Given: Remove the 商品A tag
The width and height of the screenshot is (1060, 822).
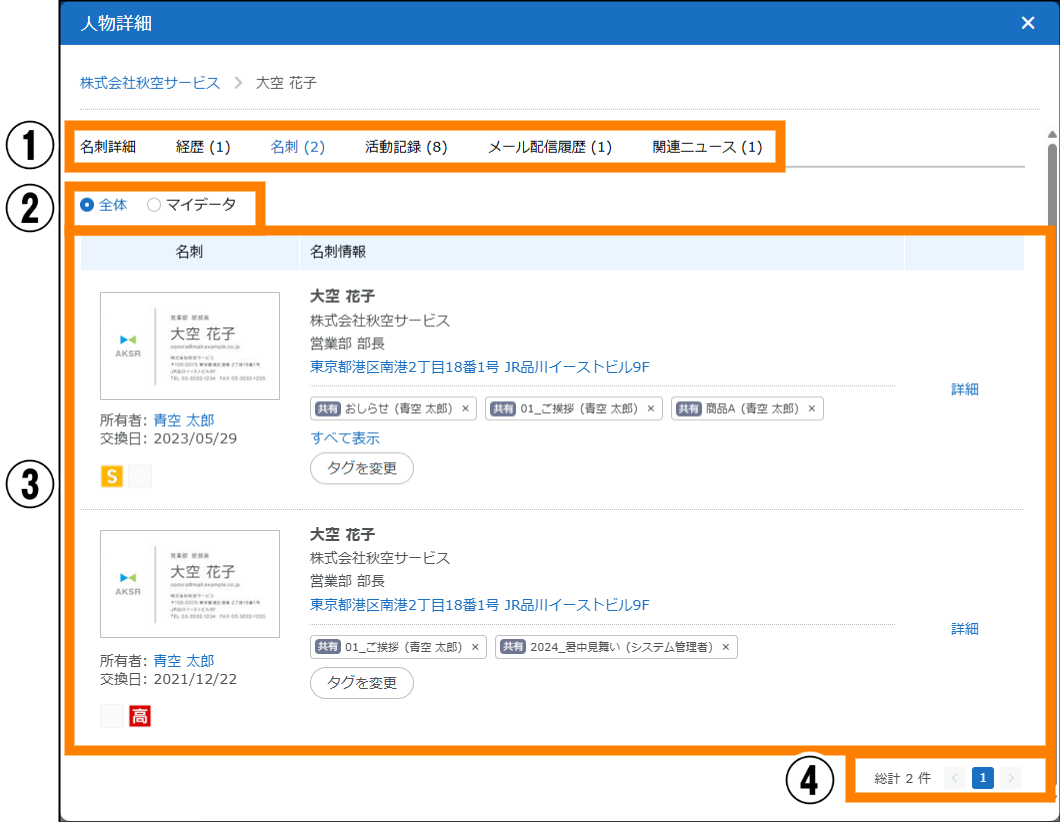Looking at the screenshot, I should (x=812, y=408).
